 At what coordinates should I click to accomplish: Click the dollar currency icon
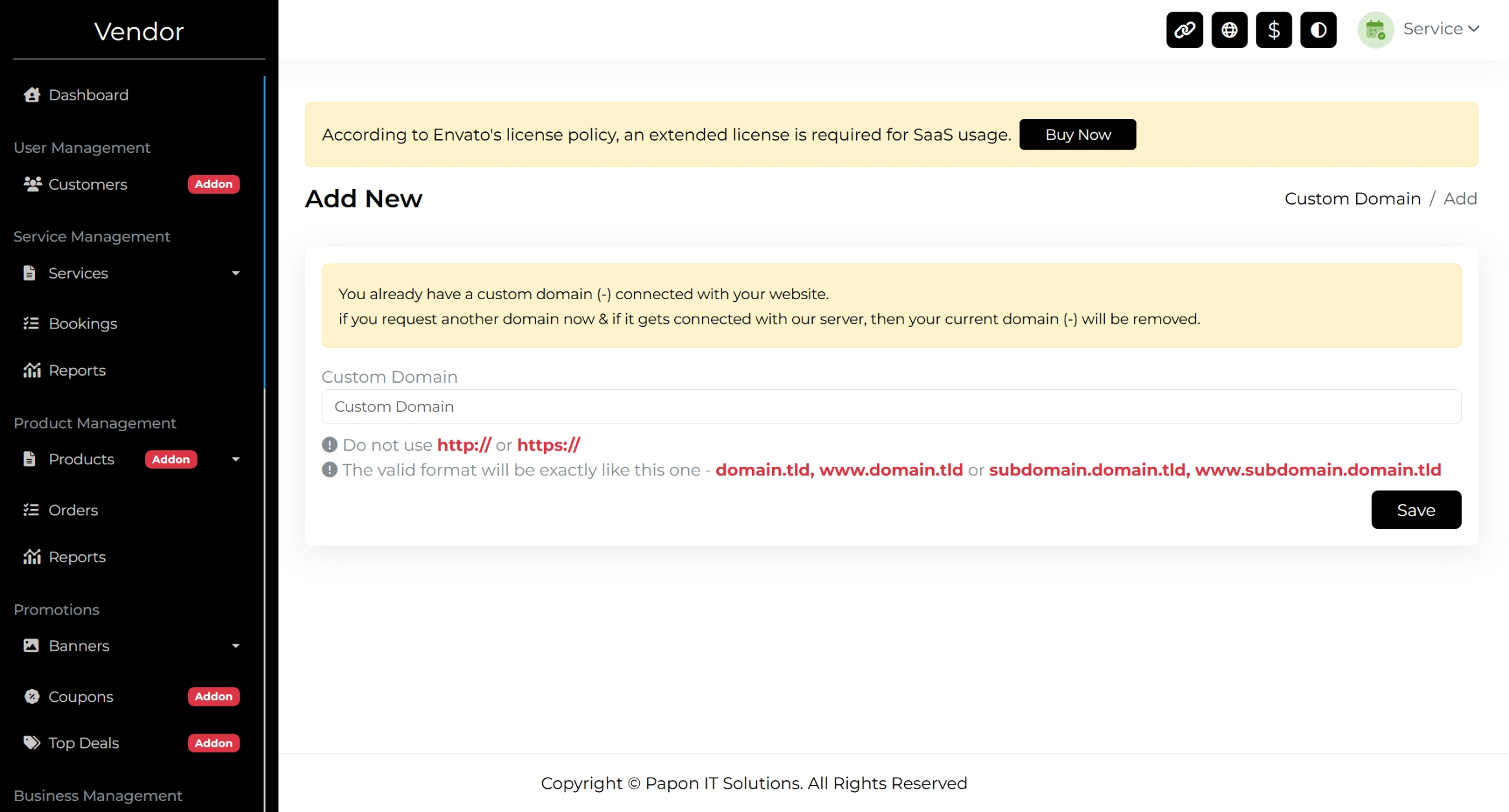click(1273, 30)
